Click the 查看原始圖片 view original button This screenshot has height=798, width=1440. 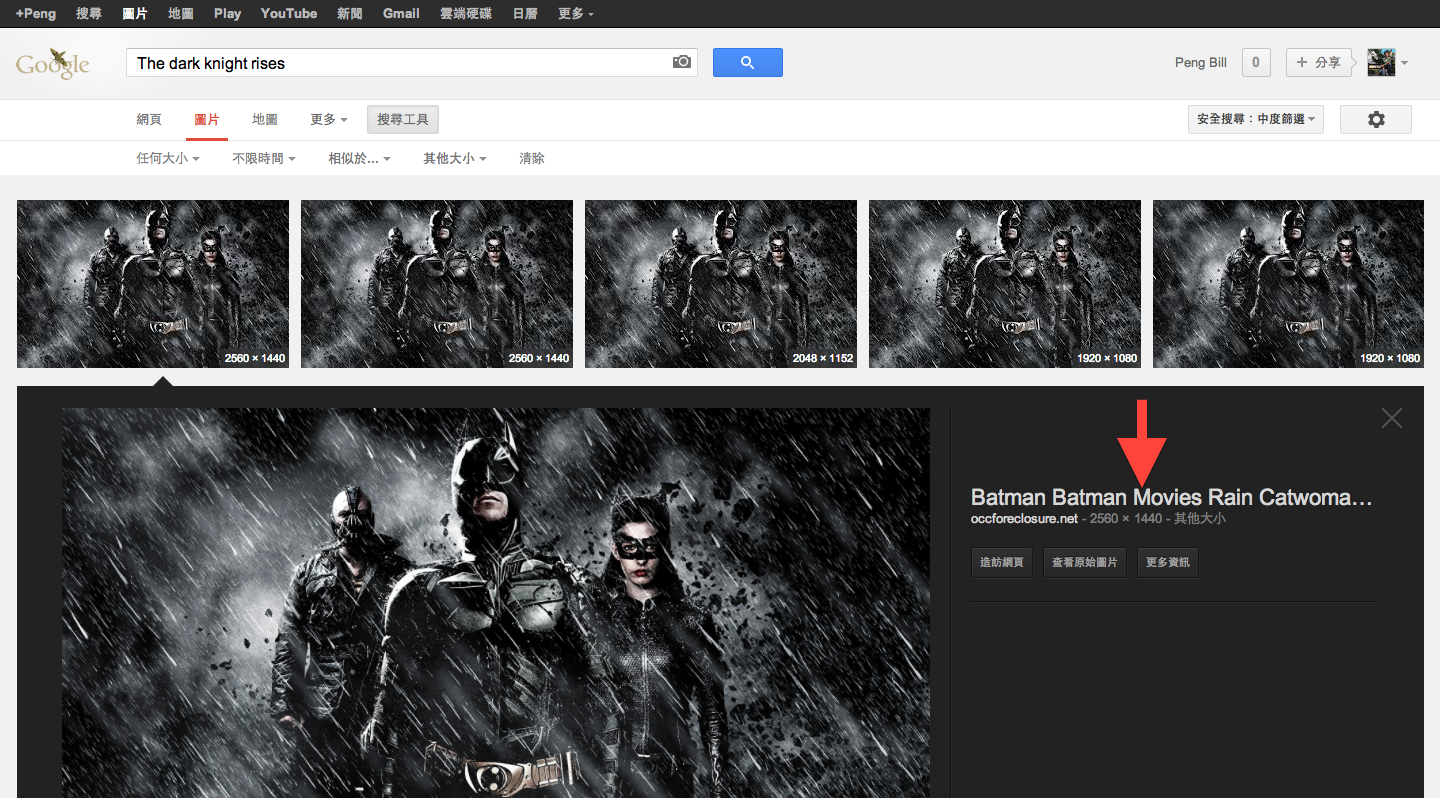point(1085,562)
